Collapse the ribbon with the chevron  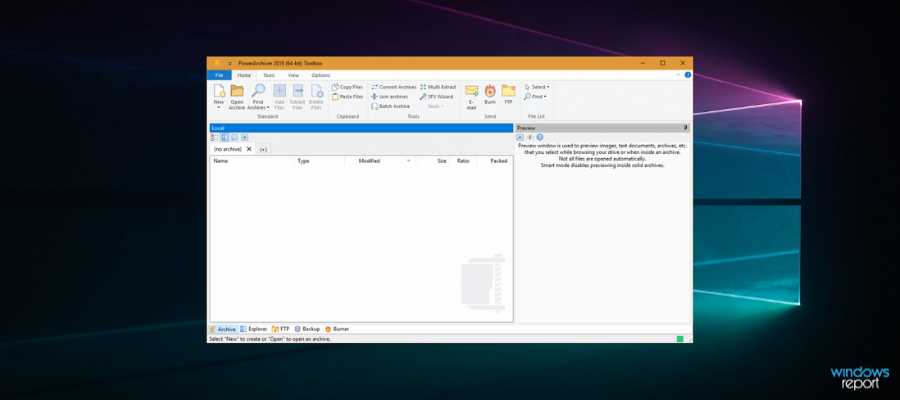click(678, 75)
